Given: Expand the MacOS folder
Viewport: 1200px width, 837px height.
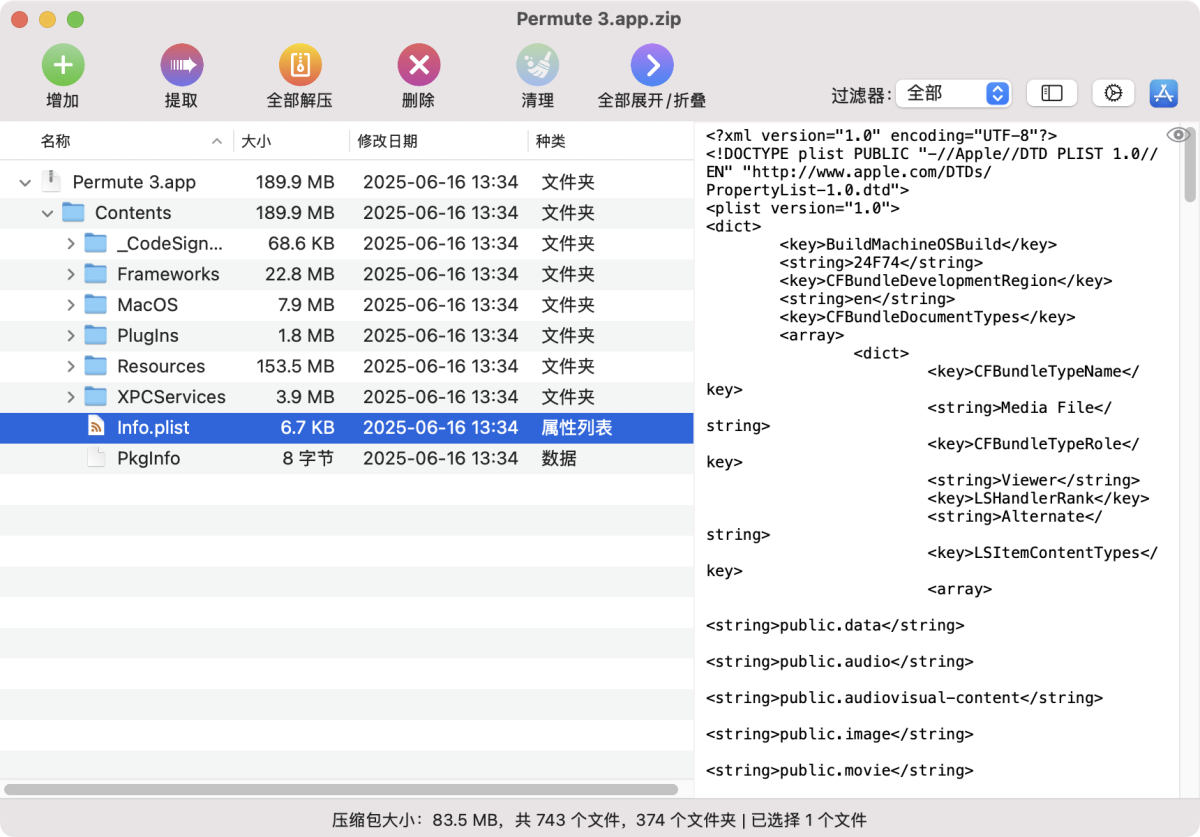Looking at the screenshot, I should pyautogui.click(x=70, y=305).
